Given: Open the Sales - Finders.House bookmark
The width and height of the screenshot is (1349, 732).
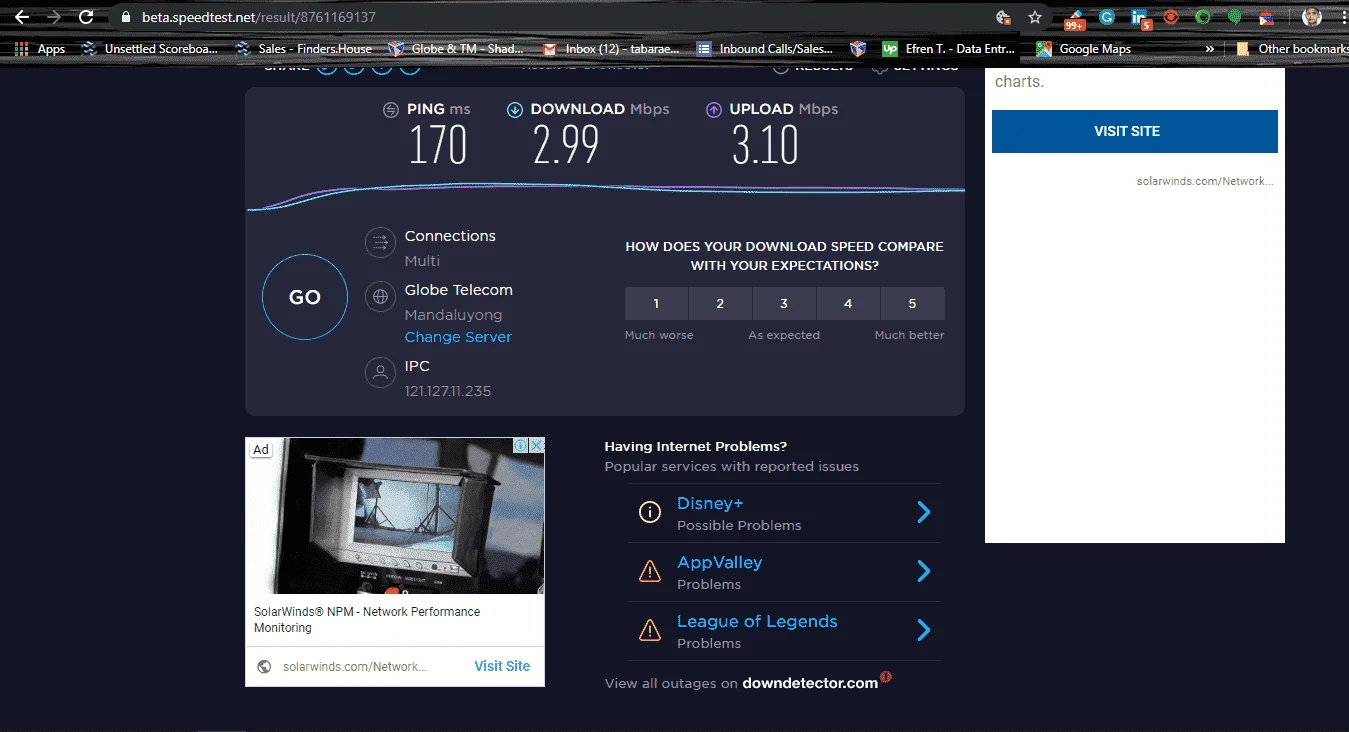Looking at the screenshot, I should click(x=304, y=49).
